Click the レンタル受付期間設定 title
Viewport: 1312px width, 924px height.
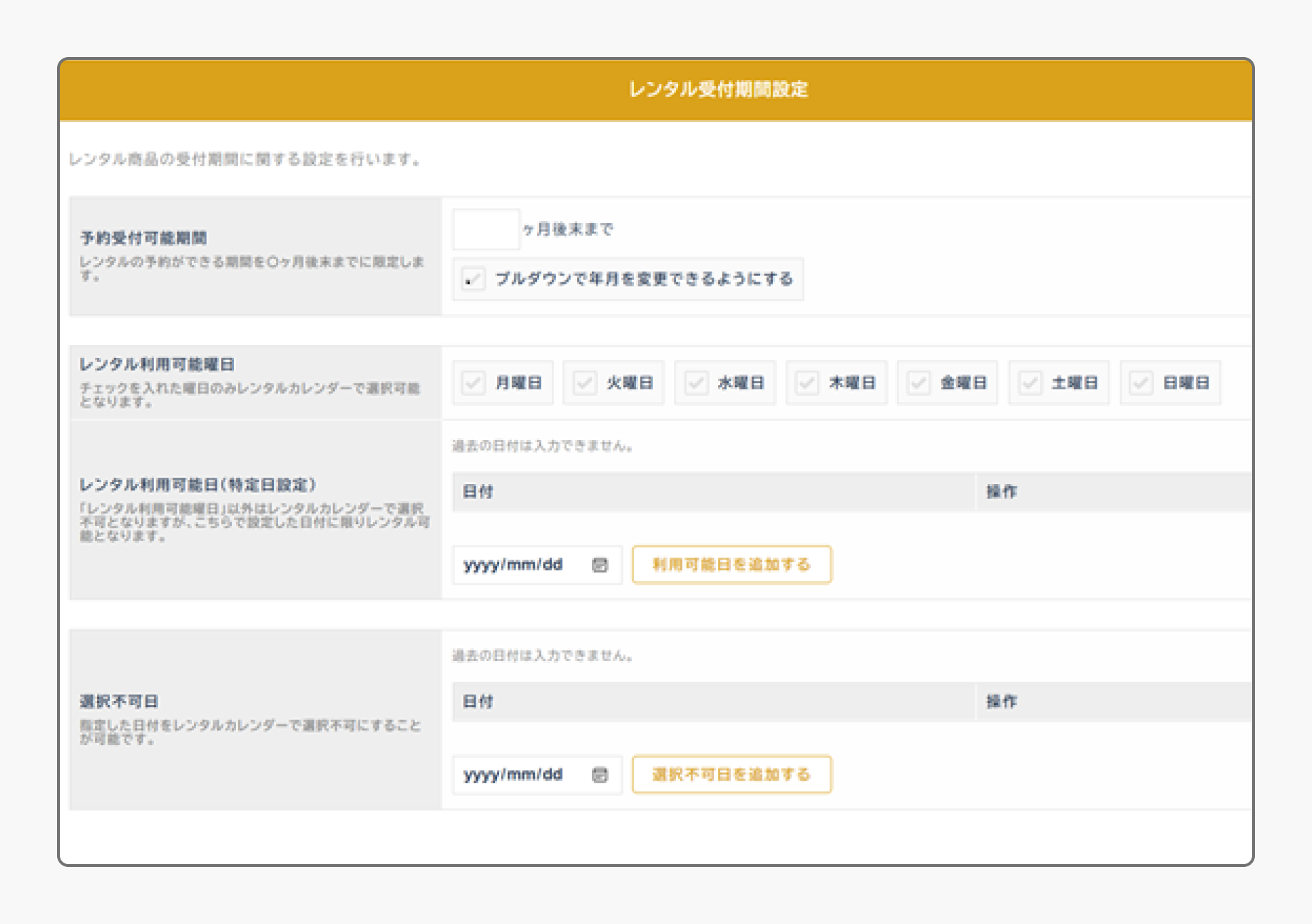[718, 89]
